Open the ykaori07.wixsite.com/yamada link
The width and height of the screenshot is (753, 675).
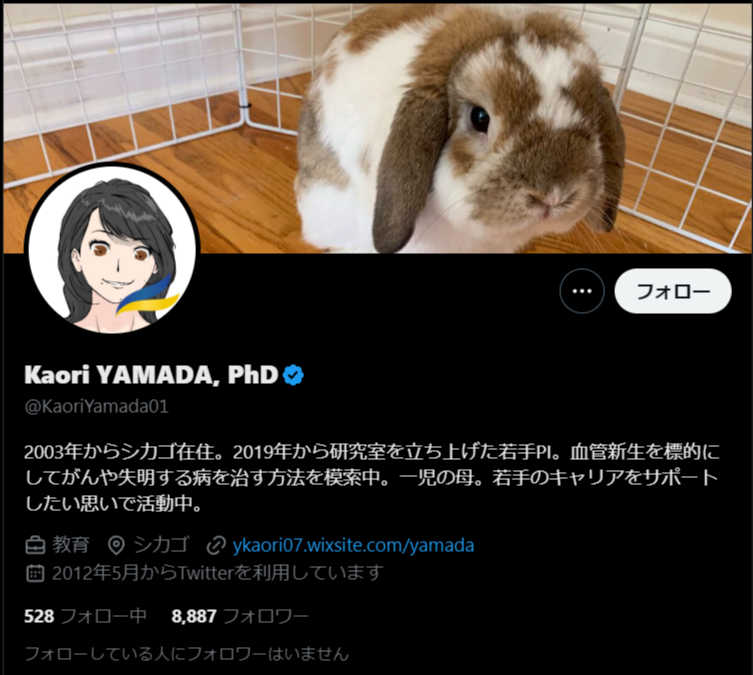(x=353, y=545)
